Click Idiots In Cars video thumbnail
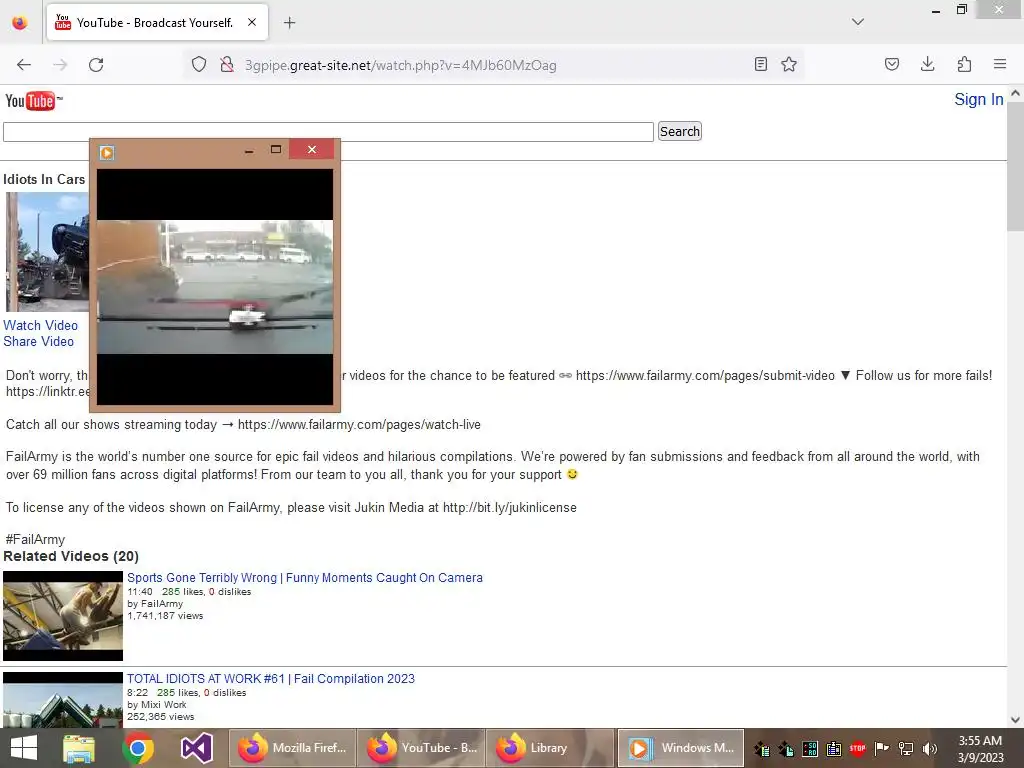1024x768 pixels. (47, 251)
